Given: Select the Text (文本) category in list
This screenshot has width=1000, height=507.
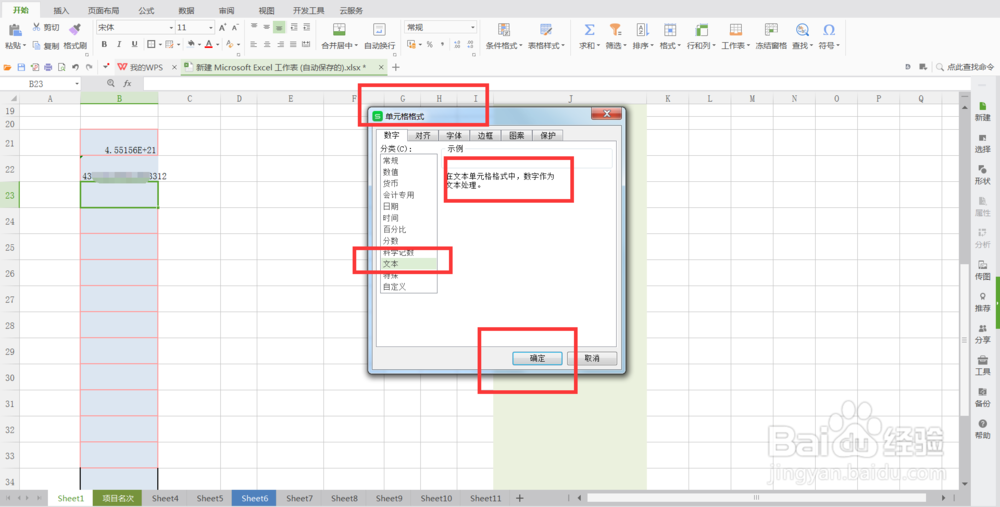Looking at the screenshot, I should point(409,263).
